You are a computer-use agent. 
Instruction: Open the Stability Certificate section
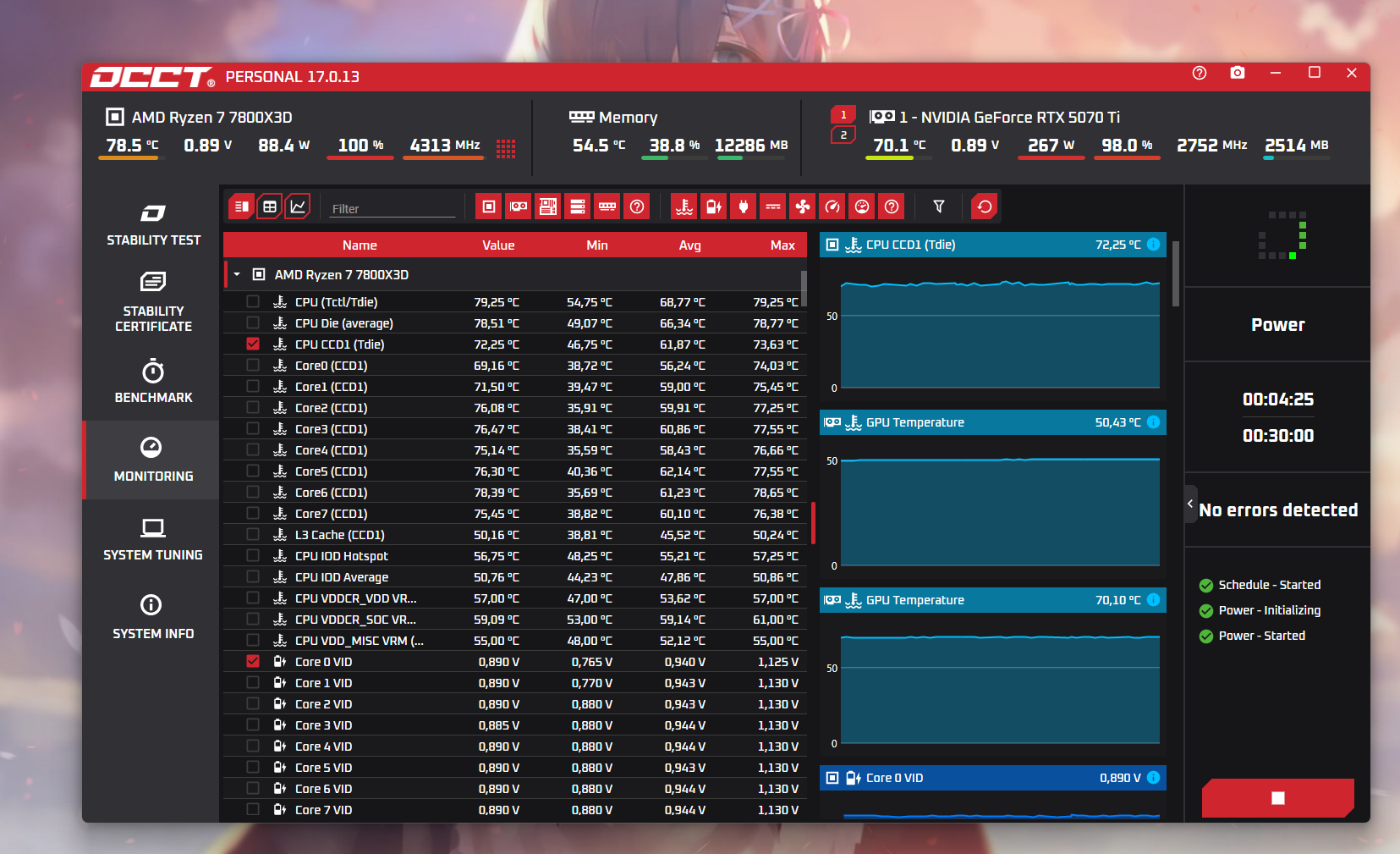point(153,302)
